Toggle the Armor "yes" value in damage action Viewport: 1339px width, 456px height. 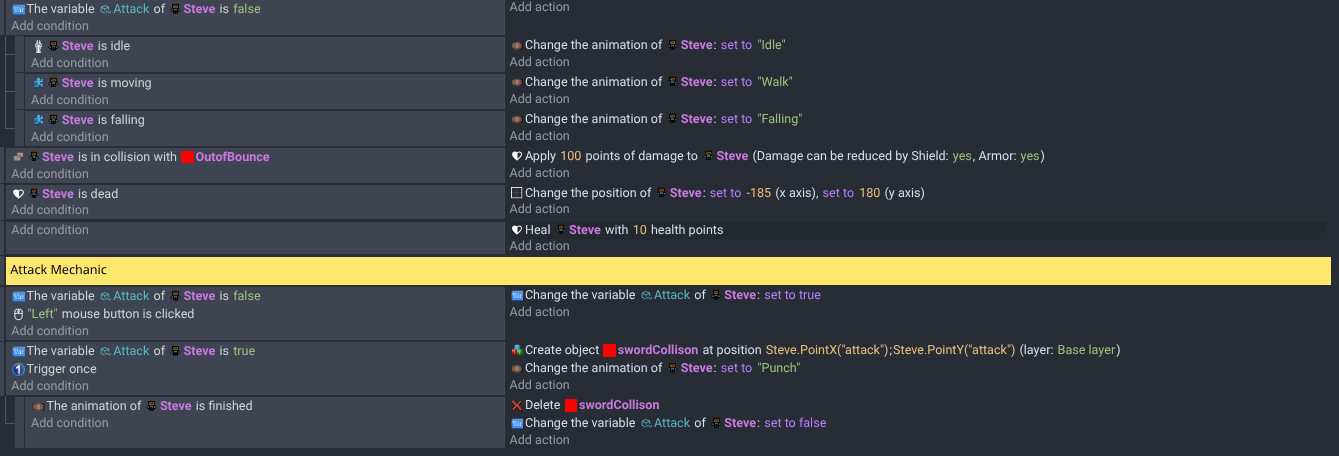click(x=1029, y=156)
